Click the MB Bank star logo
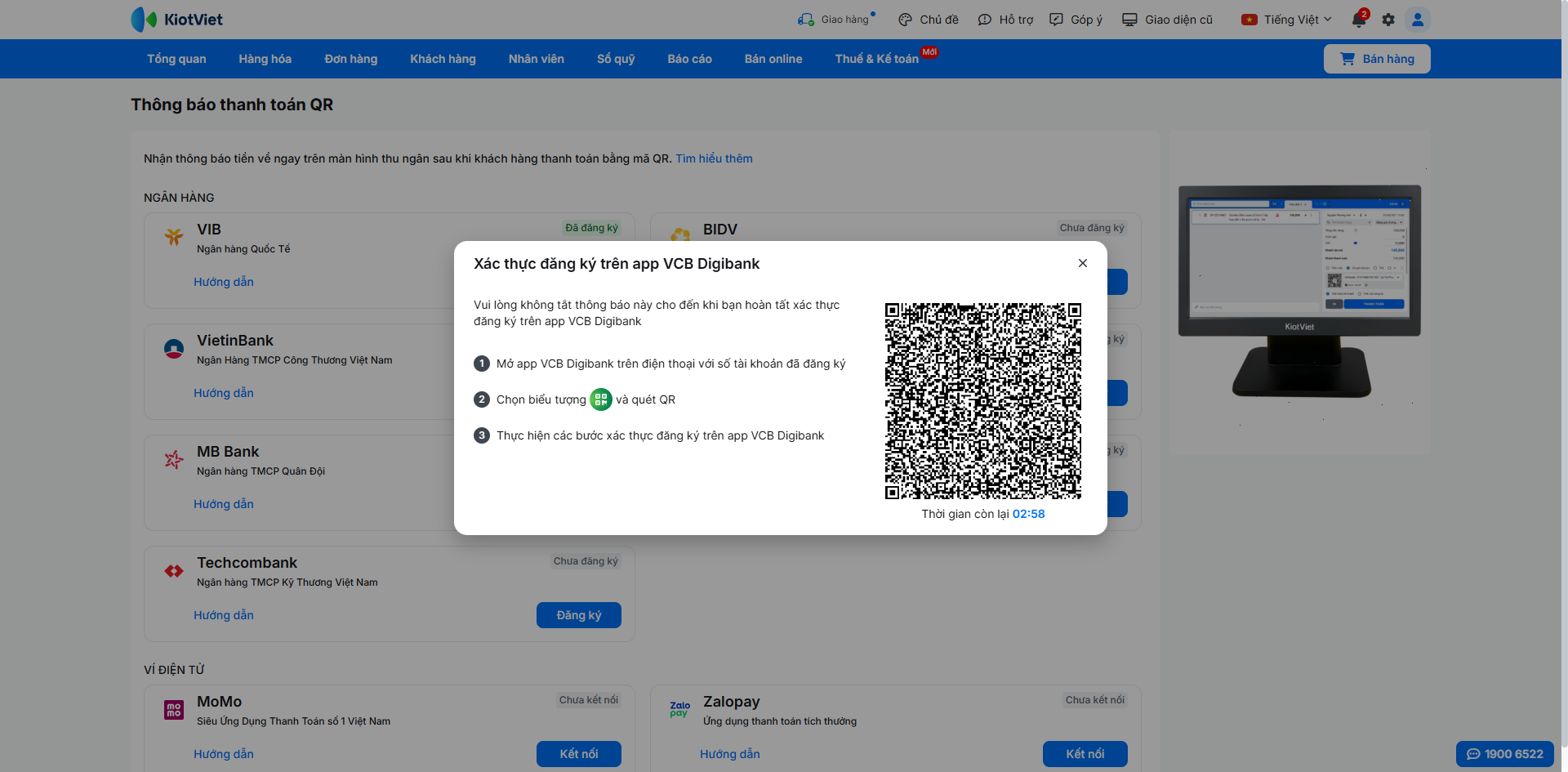The image size is (1568, 772). point(174,460)
